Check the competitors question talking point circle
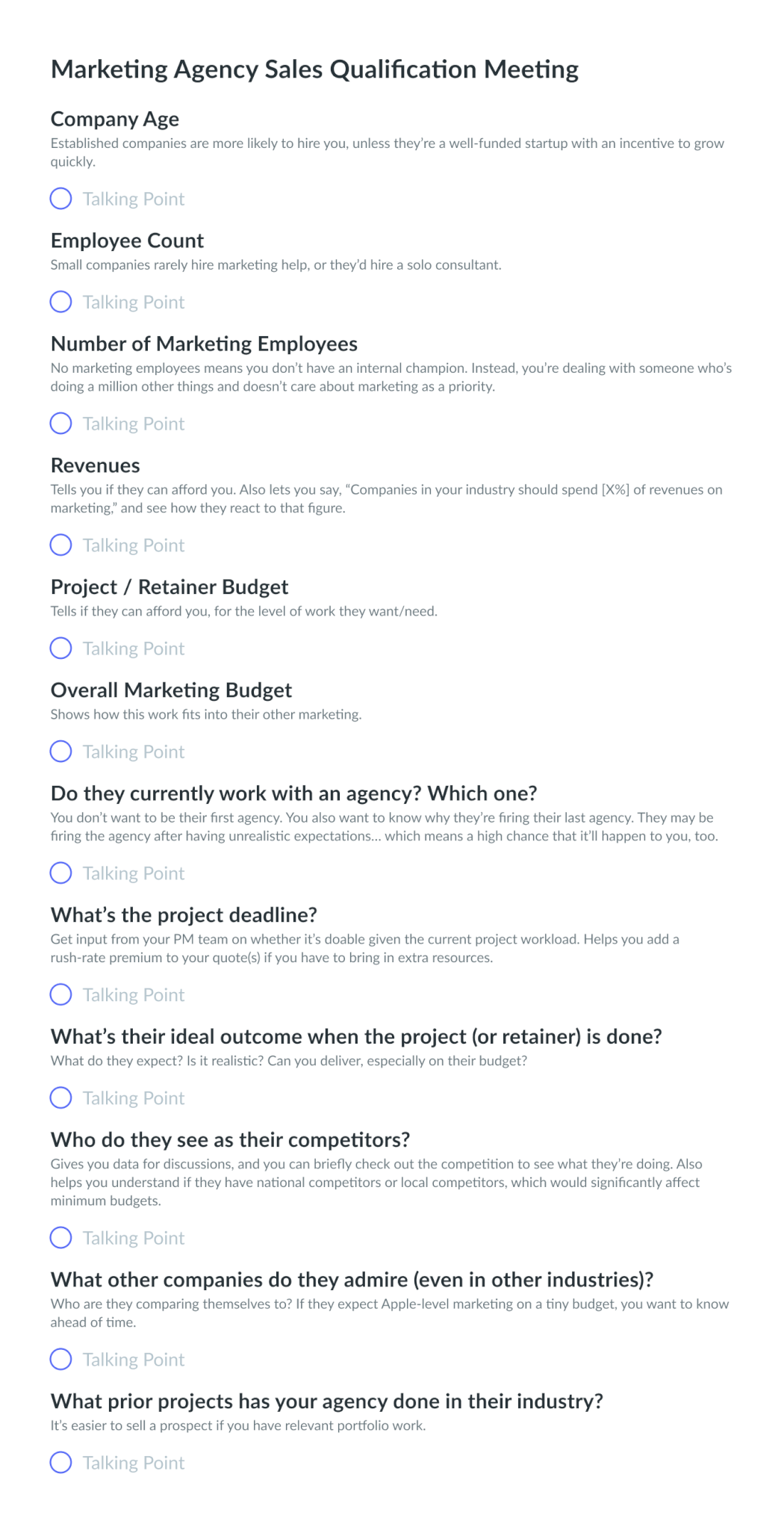The width and height of the screenshot is (784, 1530). [60, 1238]
